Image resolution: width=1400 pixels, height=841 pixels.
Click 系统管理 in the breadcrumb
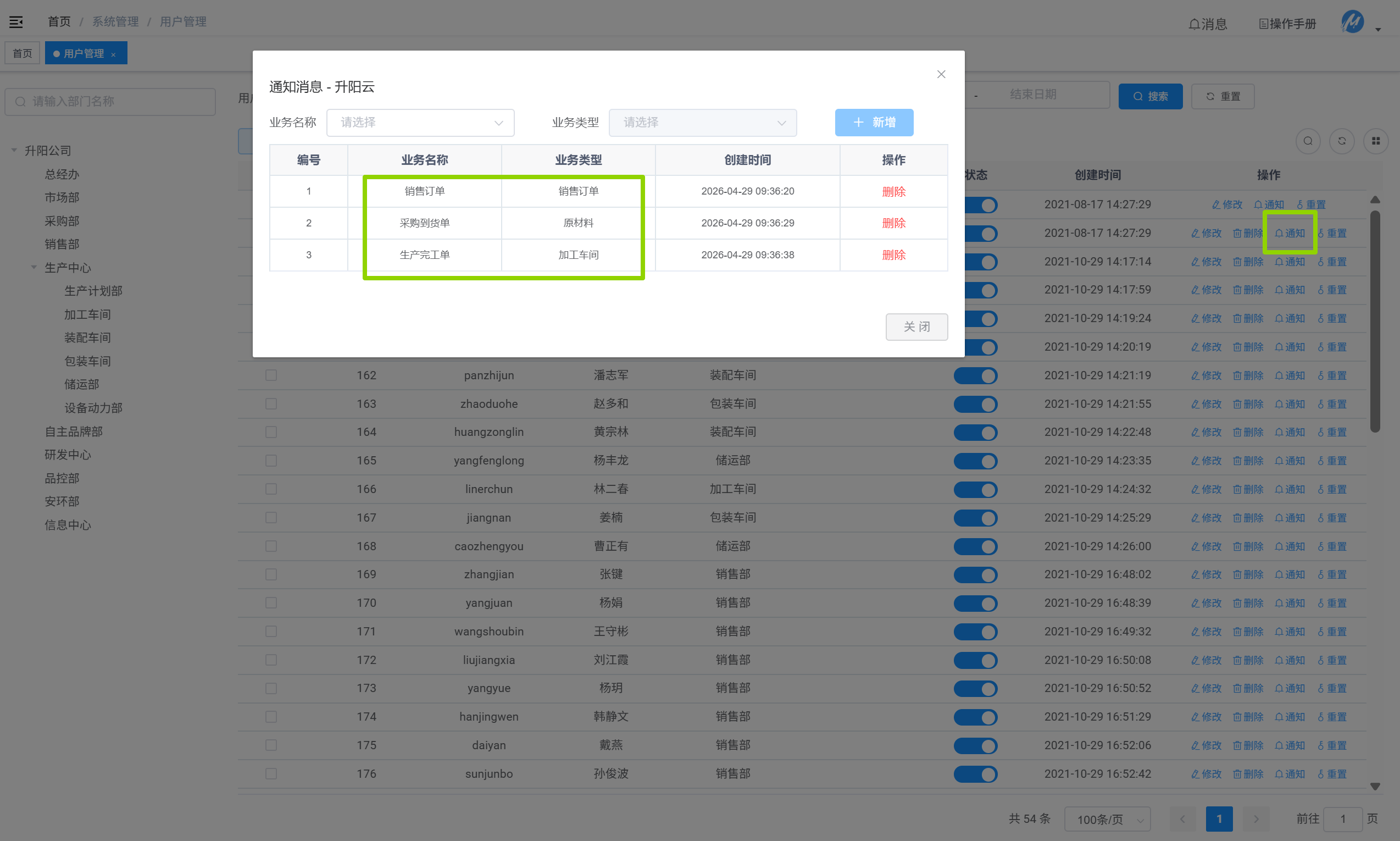(115, 21)
